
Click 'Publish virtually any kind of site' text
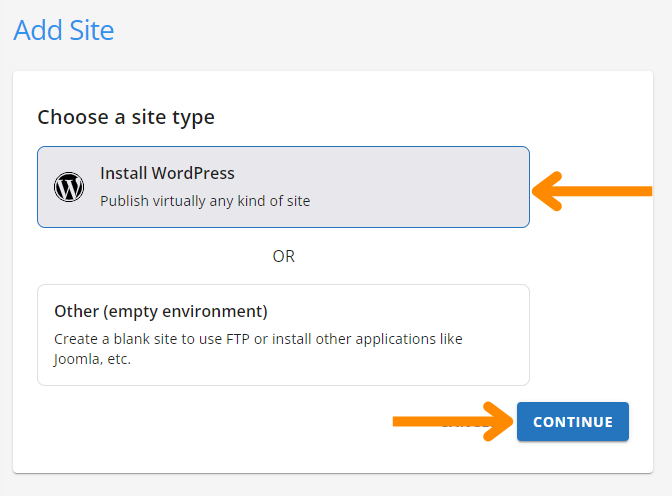pyautogui.click(x=205, y=201)
